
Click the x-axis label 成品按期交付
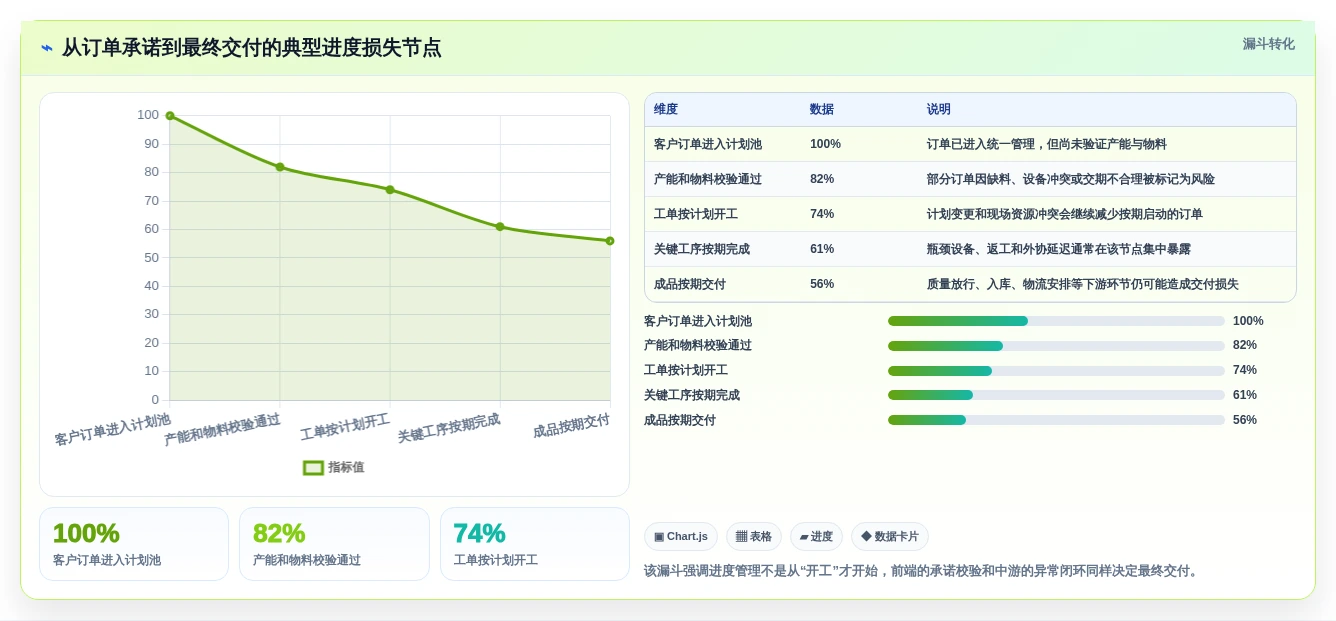(x=571, y=426)
